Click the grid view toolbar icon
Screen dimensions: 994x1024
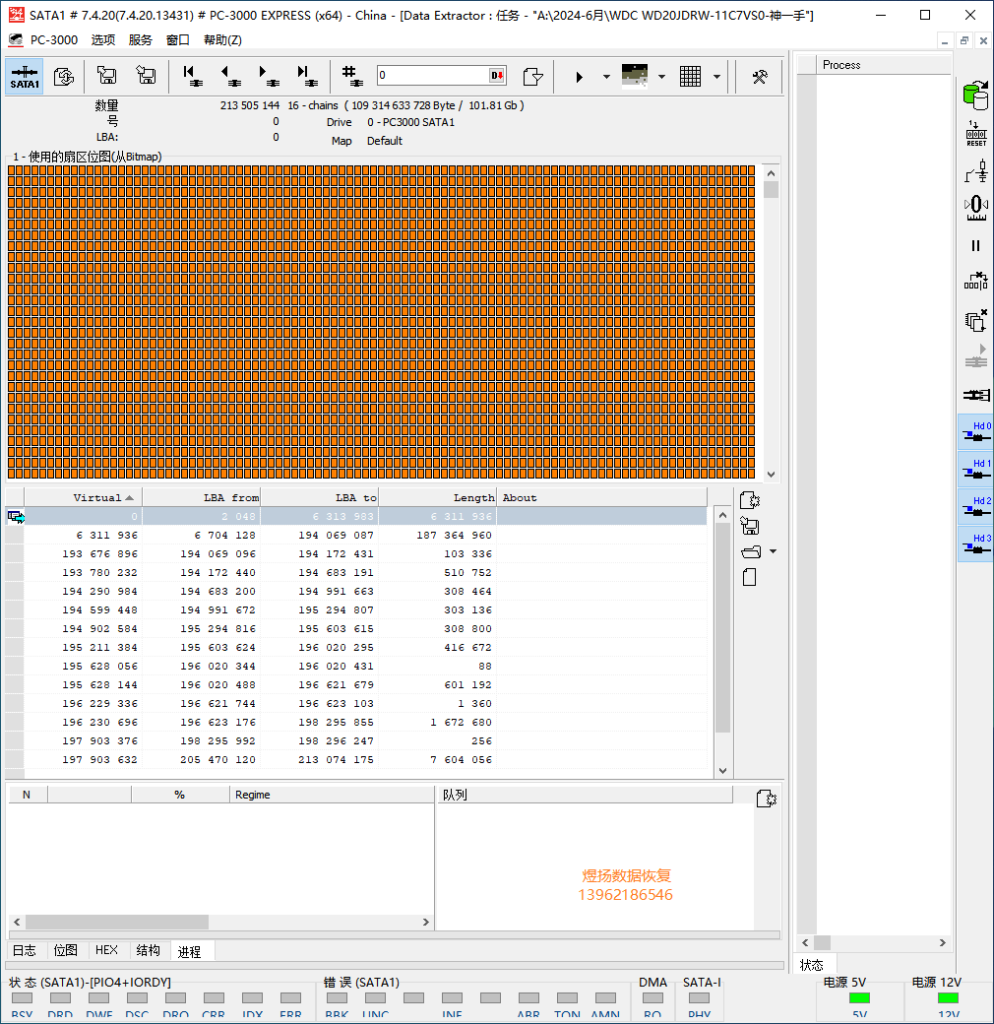pos(690,76)
